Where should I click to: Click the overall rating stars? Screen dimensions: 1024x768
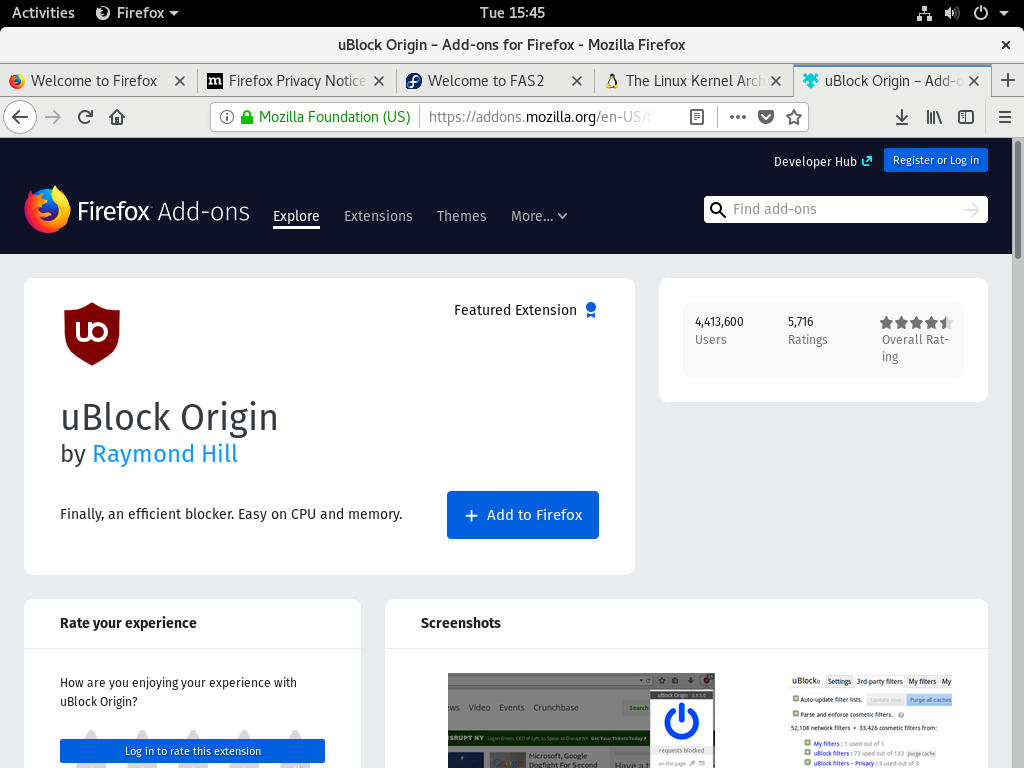(916, 323)
